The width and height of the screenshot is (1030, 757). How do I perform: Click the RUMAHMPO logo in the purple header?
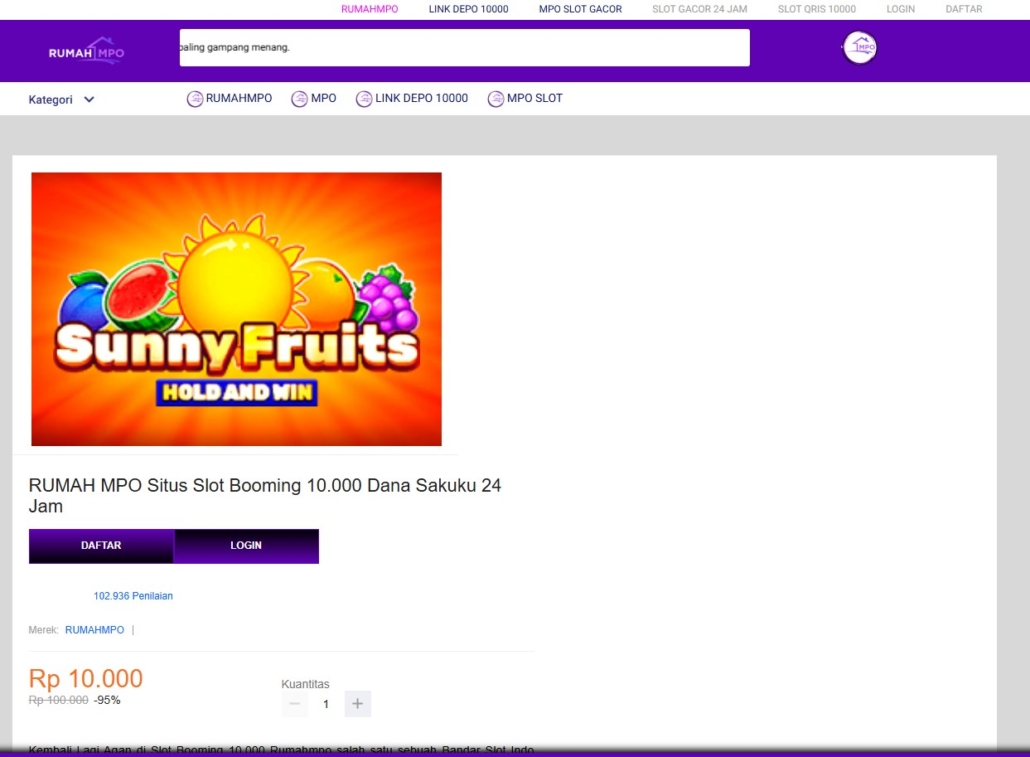(x=86, y=51)
